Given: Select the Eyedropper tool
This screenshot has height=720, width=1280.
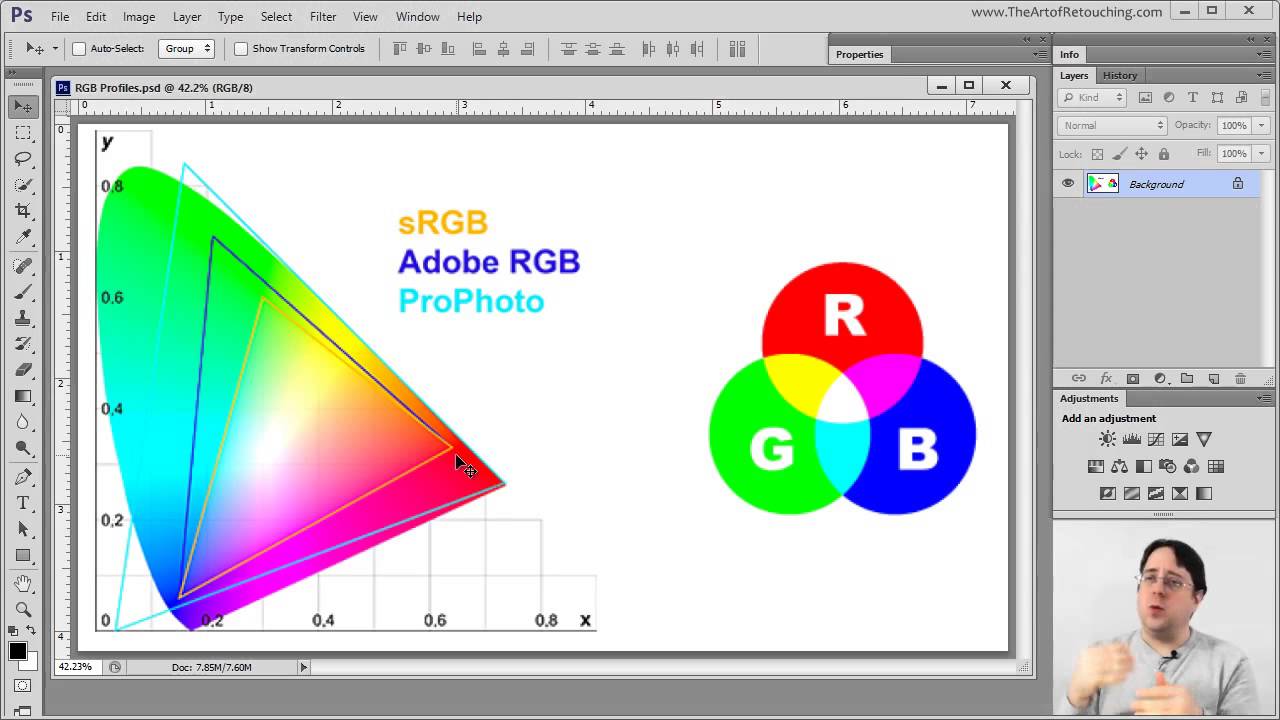Looking at the screenshot, I should click(23, 237).
